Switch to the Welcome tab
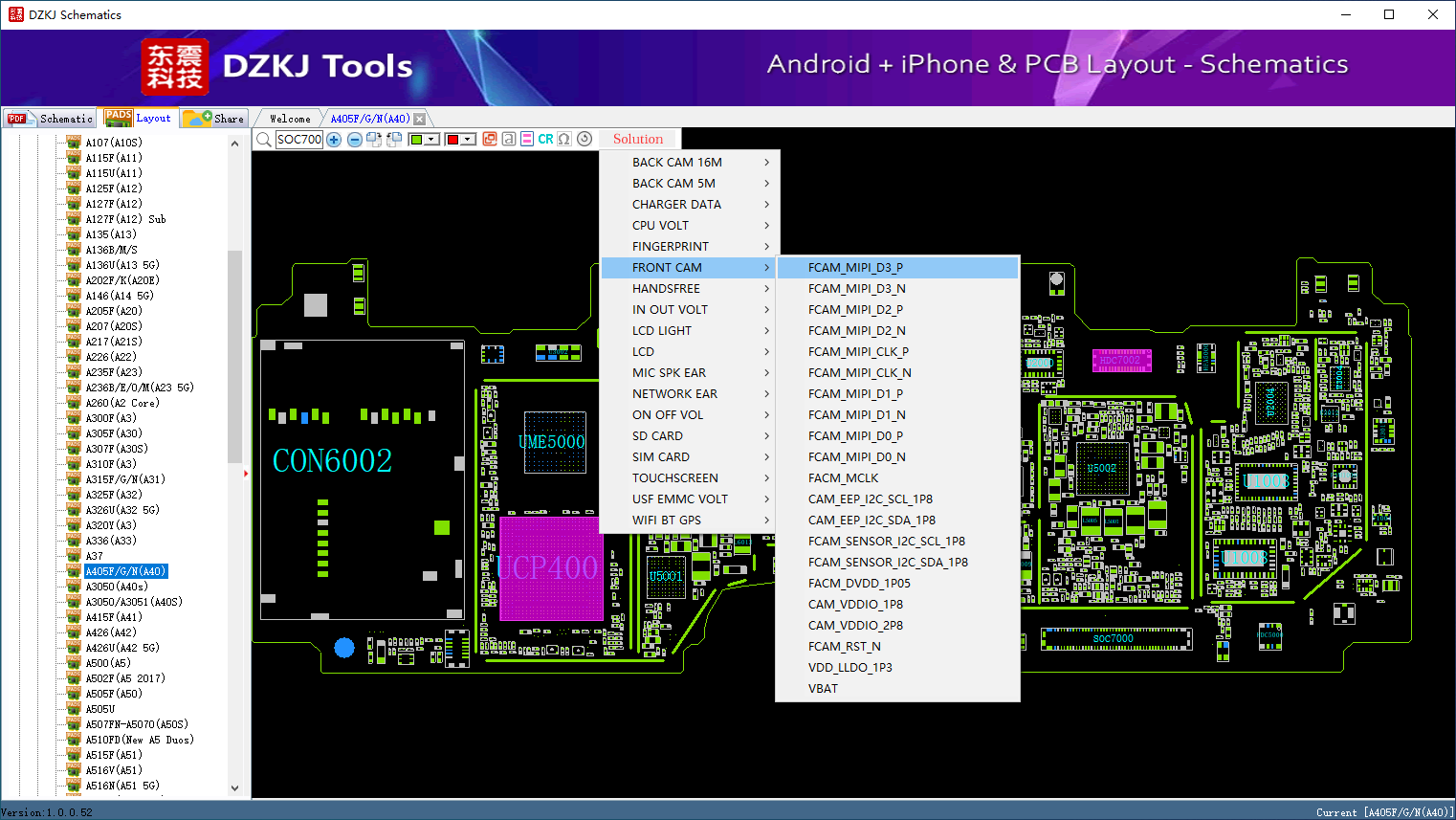Viewport: 1456px width, 820px height. [x=290, y=119]
